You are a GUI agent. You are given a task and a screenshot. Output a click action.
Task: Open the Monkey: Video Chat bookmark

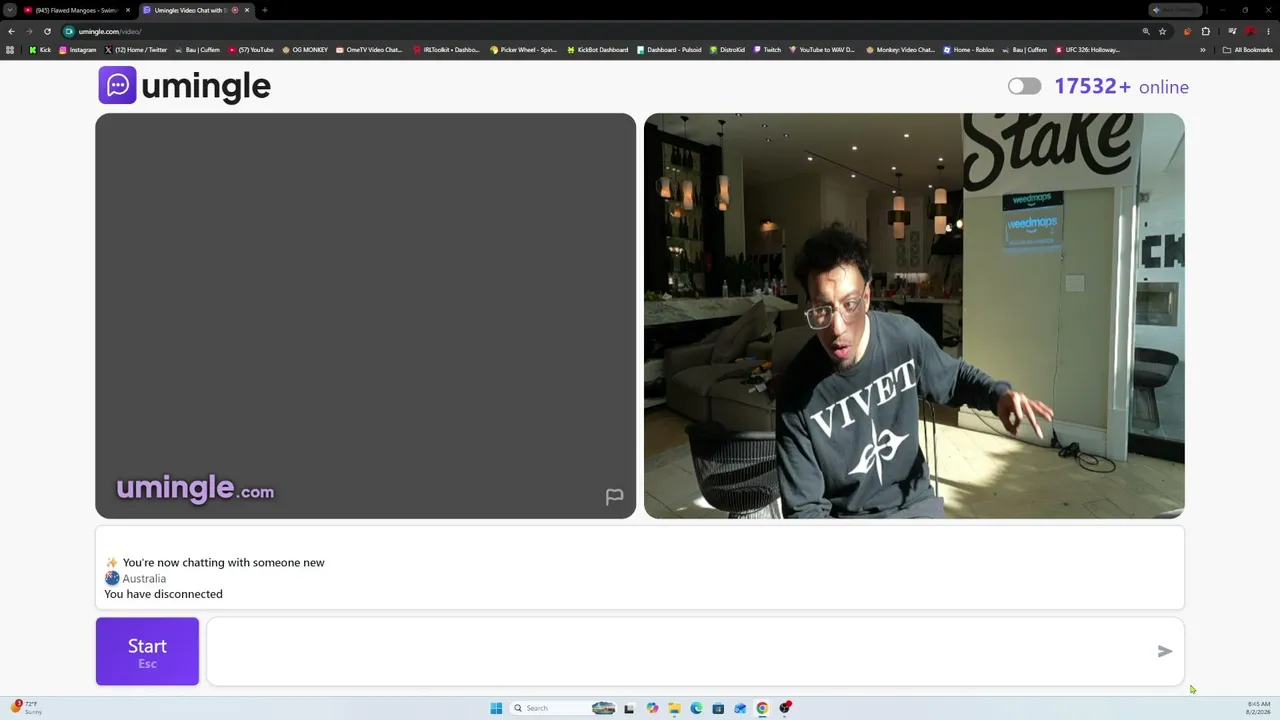pos(900,50)
